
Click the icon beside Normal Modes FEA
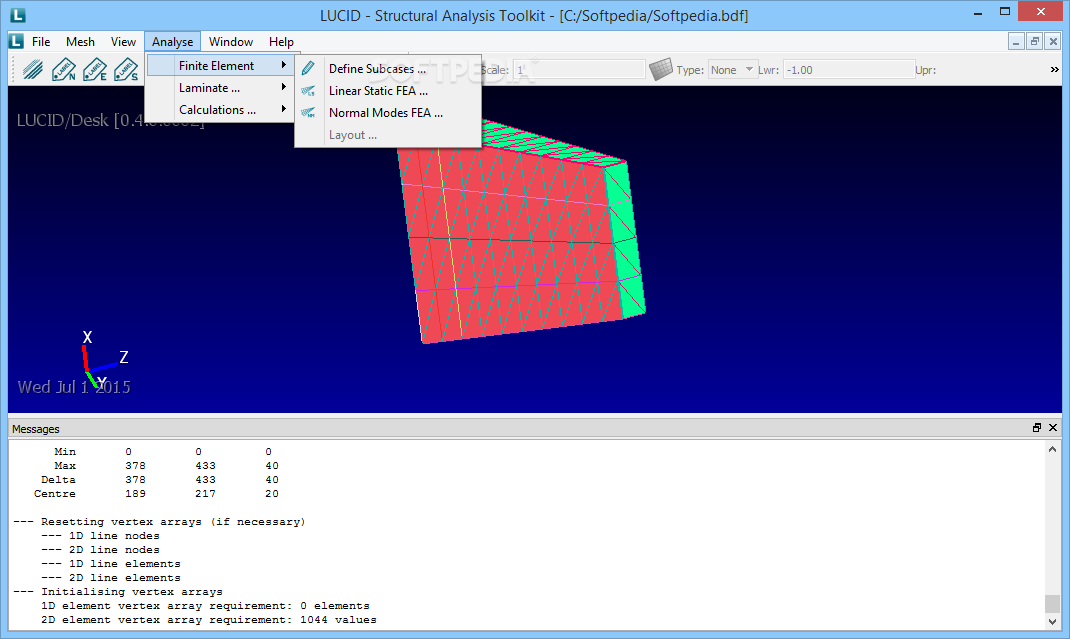(x=308, y=113)
